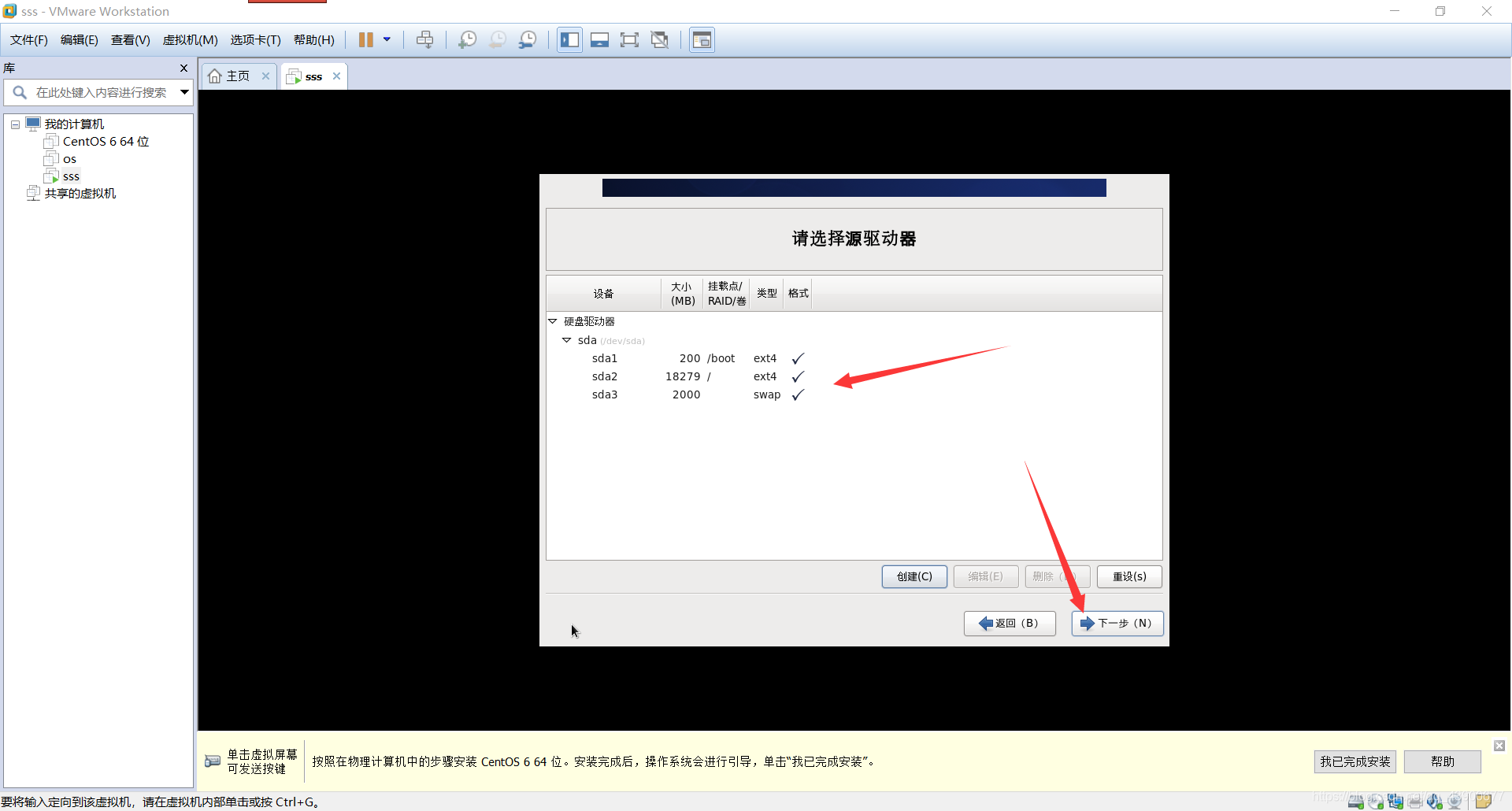Collapse the 硬盘驱动器 group
1512x811 pixels.
coord(553,321)
